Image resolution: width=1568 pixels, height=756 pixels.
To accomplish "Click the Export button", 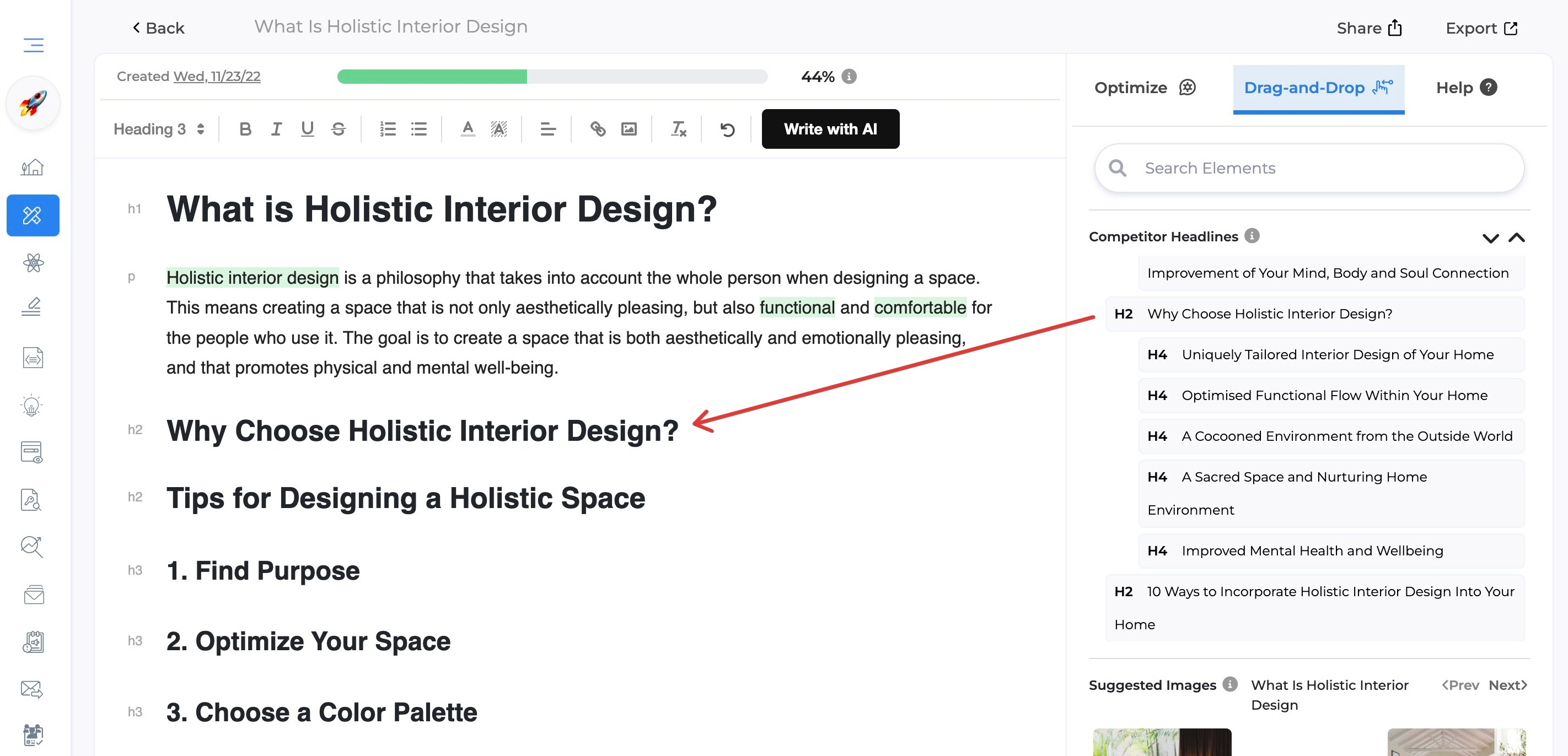I will pos(1481,28).
